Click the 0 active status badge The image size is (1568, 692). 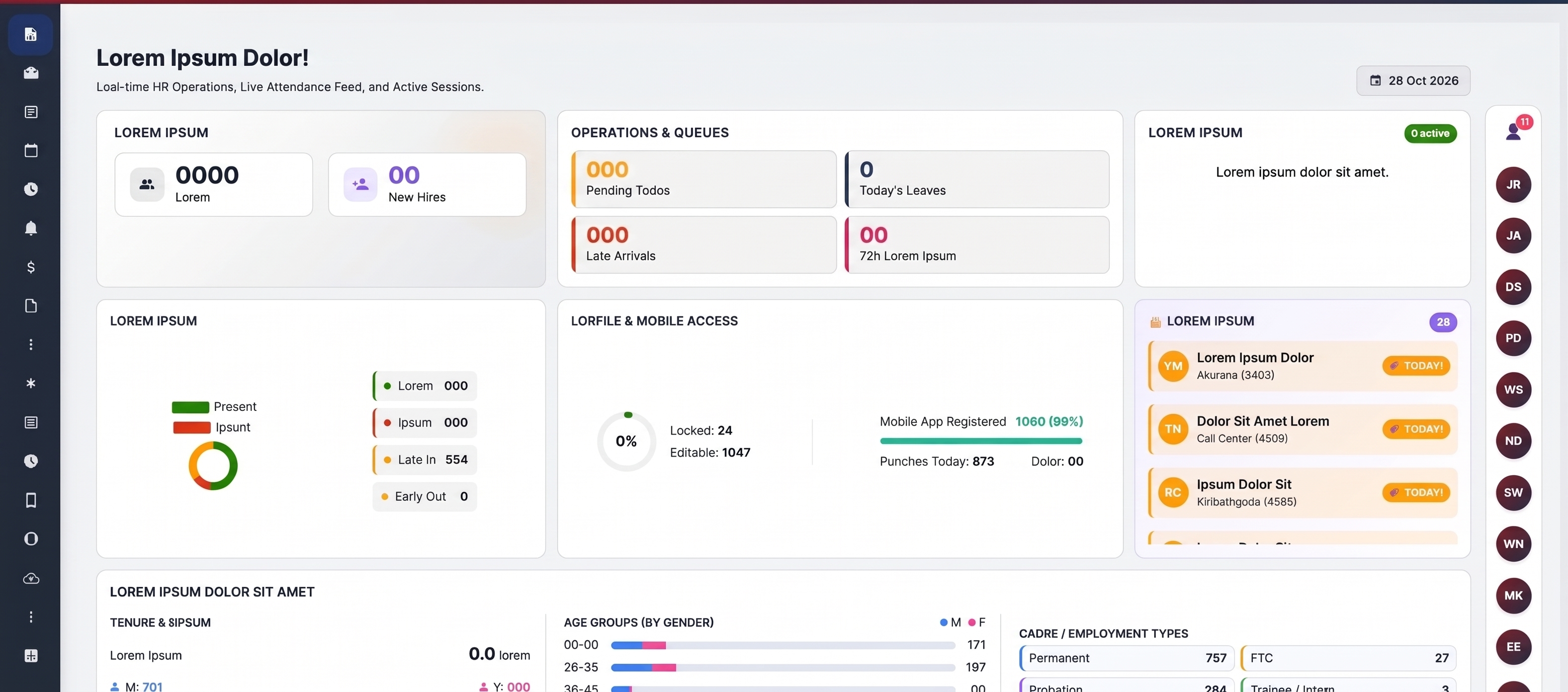[1430, 133]
